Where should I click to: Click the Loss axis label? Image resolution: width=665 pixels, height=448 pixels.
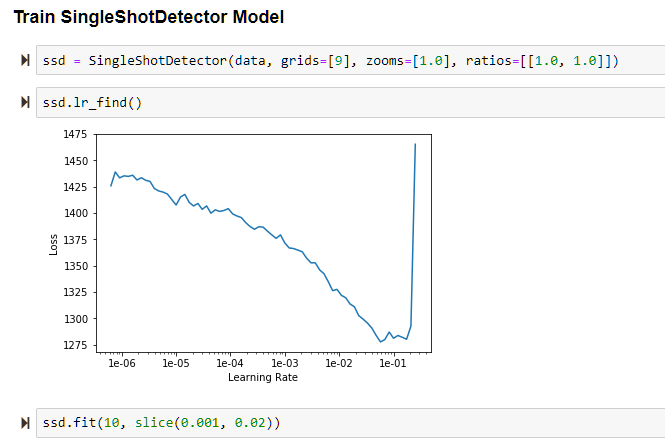click(x=53, y=245)
